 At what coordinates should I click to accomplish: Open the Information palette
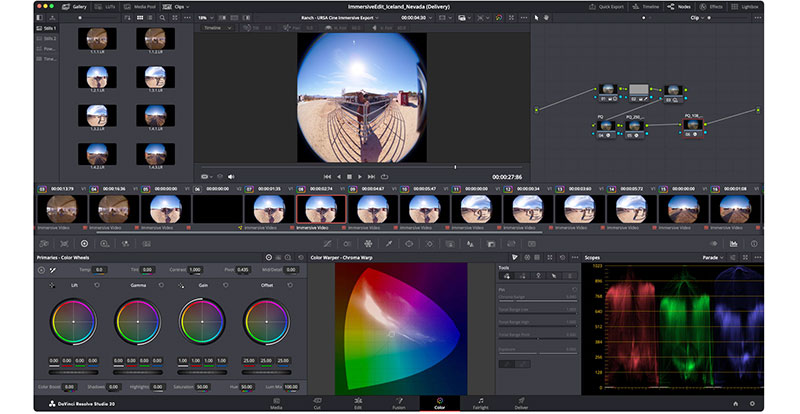point(754,244)
